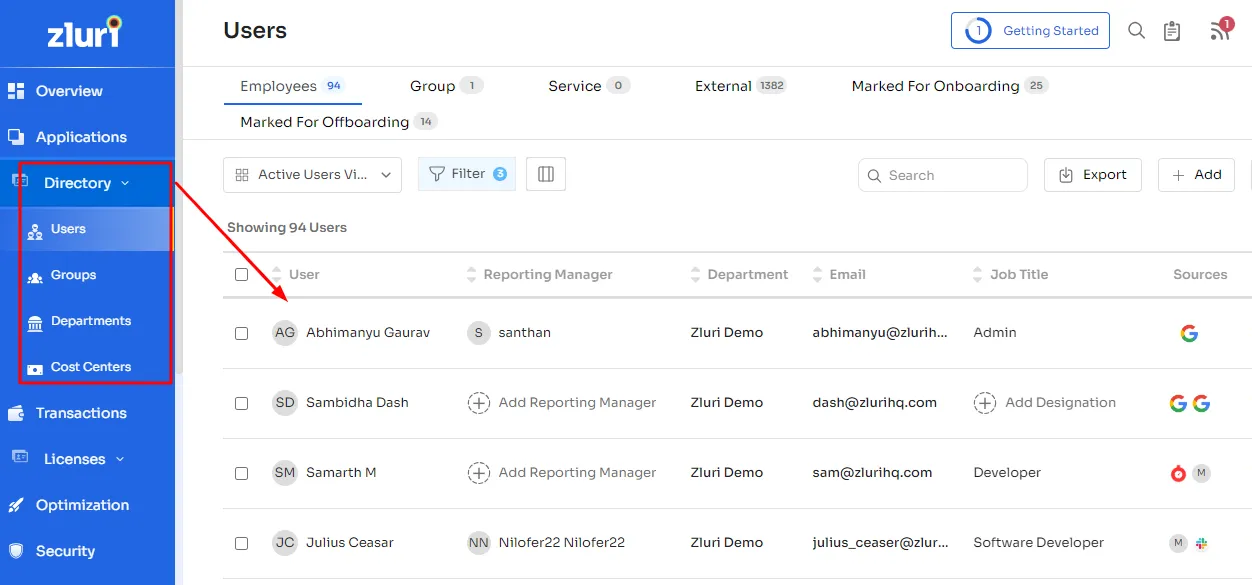The image size is (1252, 585).
Task: Click the column layout icon button
Action: 546,174
